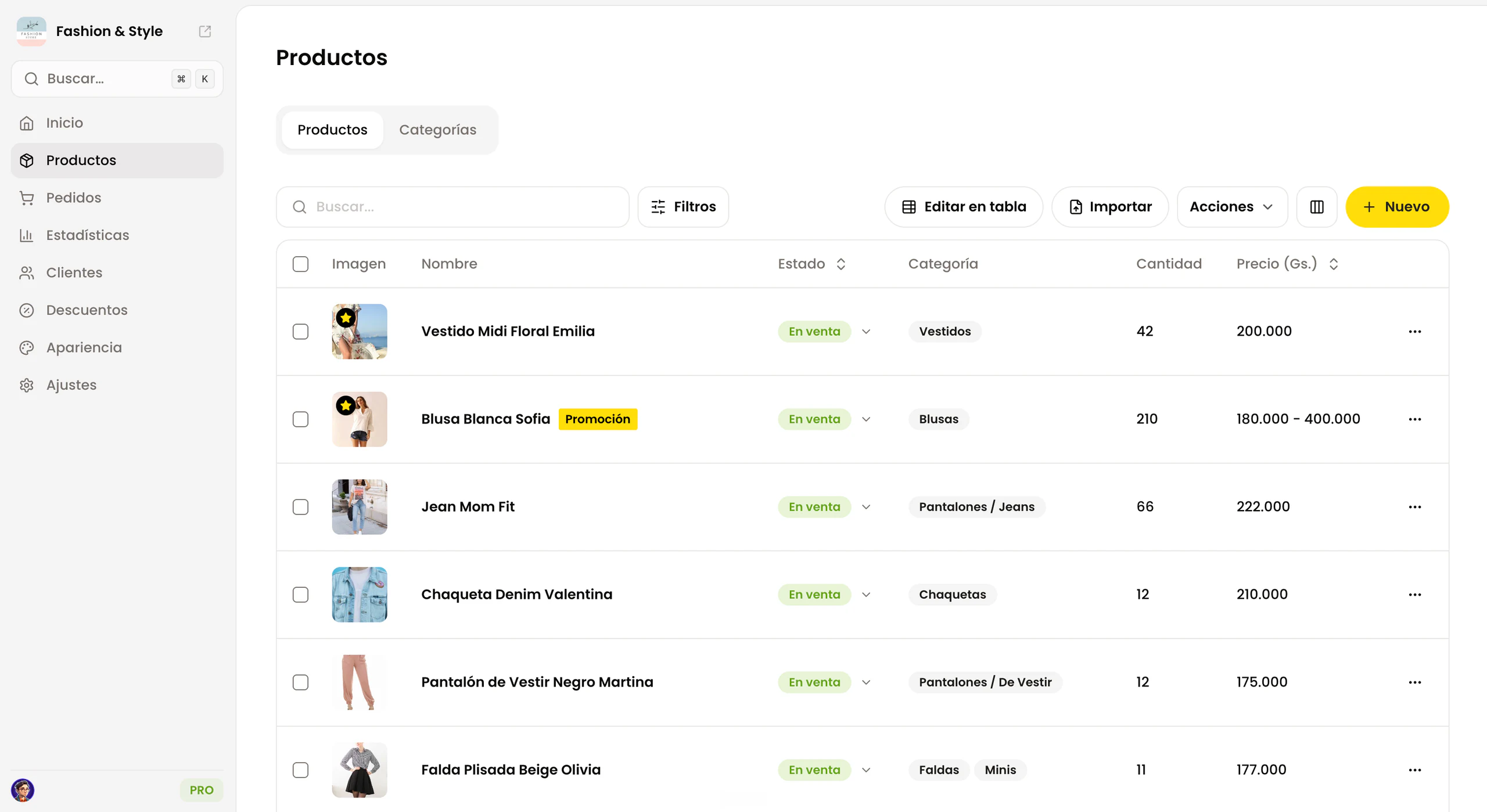The height and width of the screenshot is (812, 1487).
Task: Open more options for Falda Plisada Beige Olivia
Action: (x=1415, y=770)
